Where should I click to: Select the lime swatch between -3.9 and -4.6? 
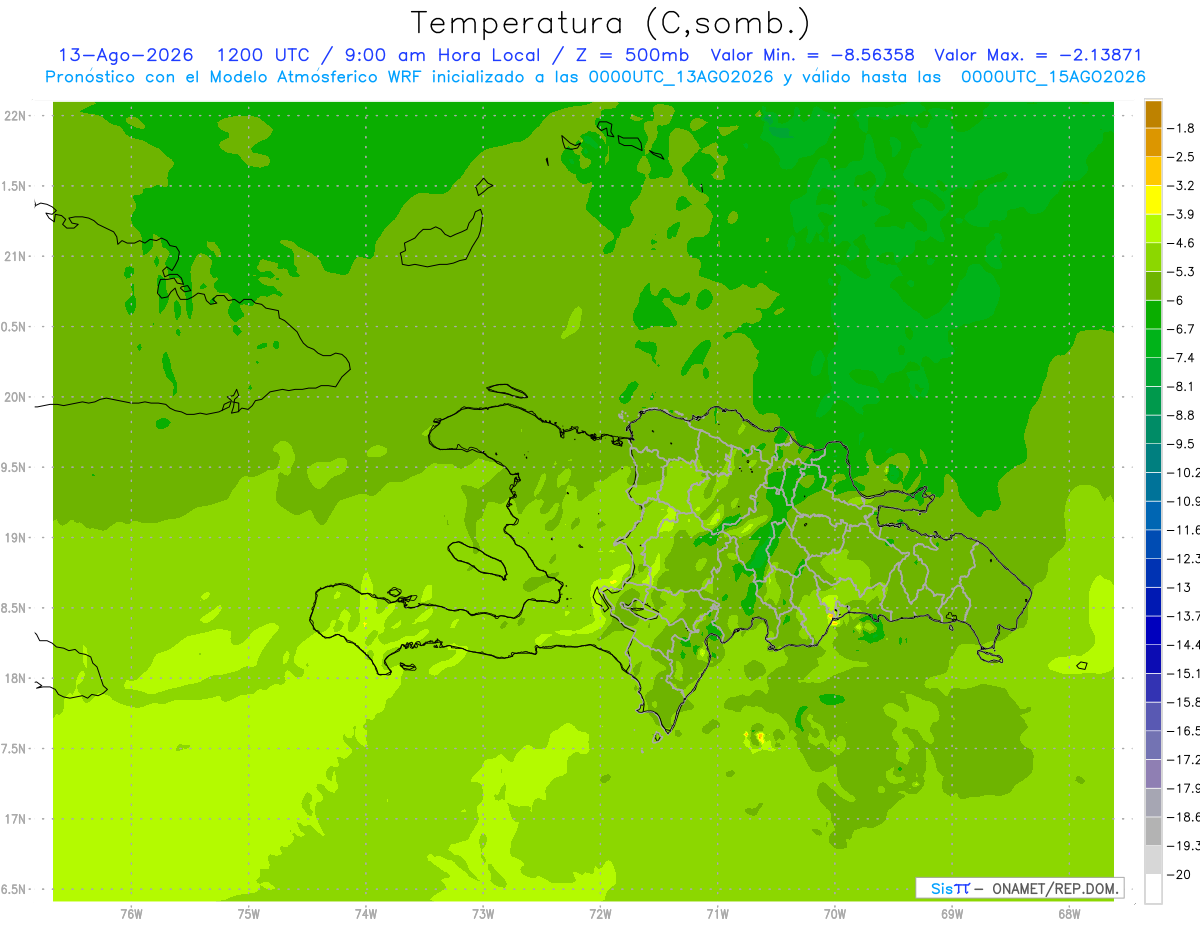point(1153,228)
